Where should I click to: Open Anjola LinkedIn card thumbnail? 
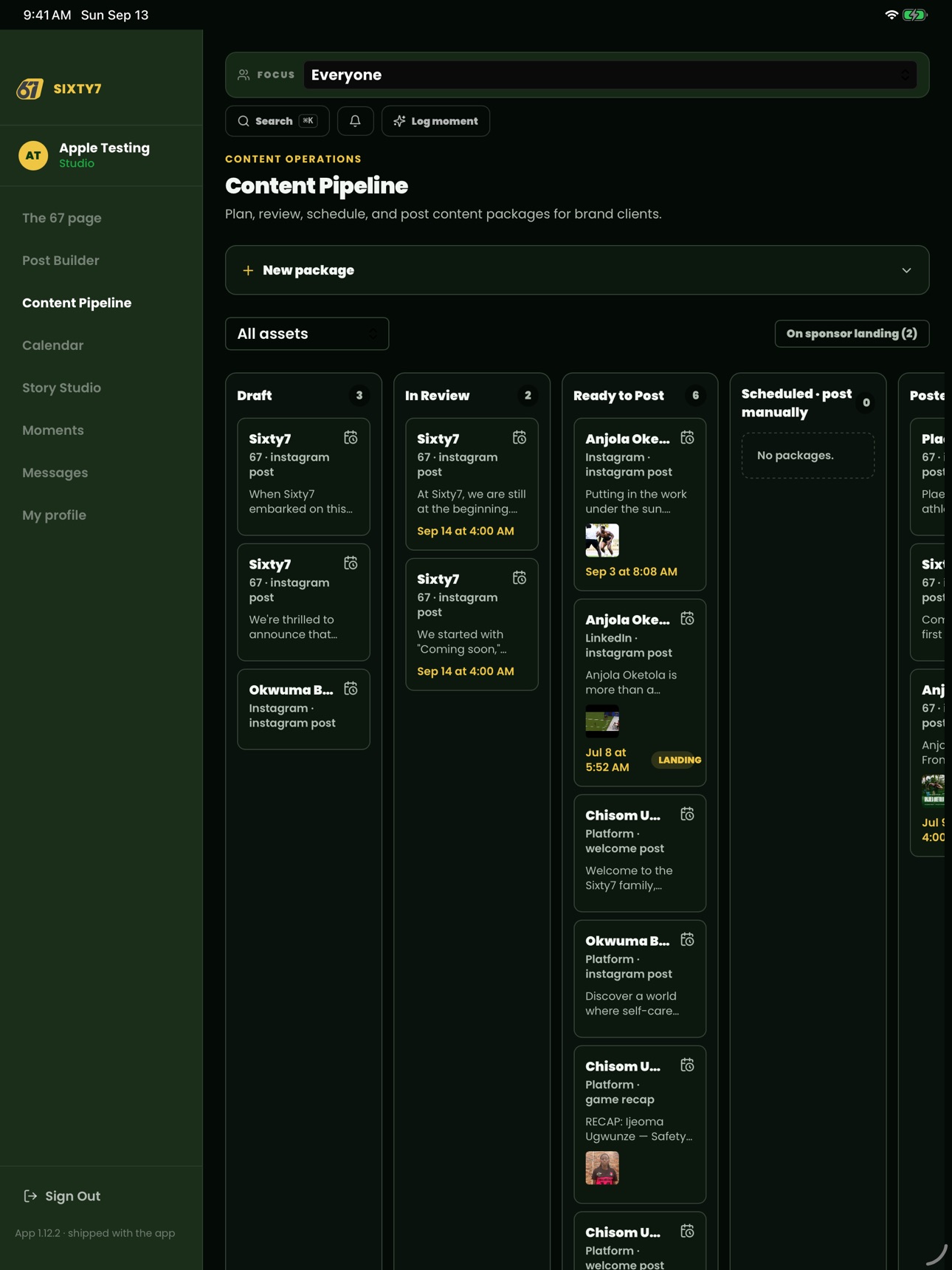[602, 721]
